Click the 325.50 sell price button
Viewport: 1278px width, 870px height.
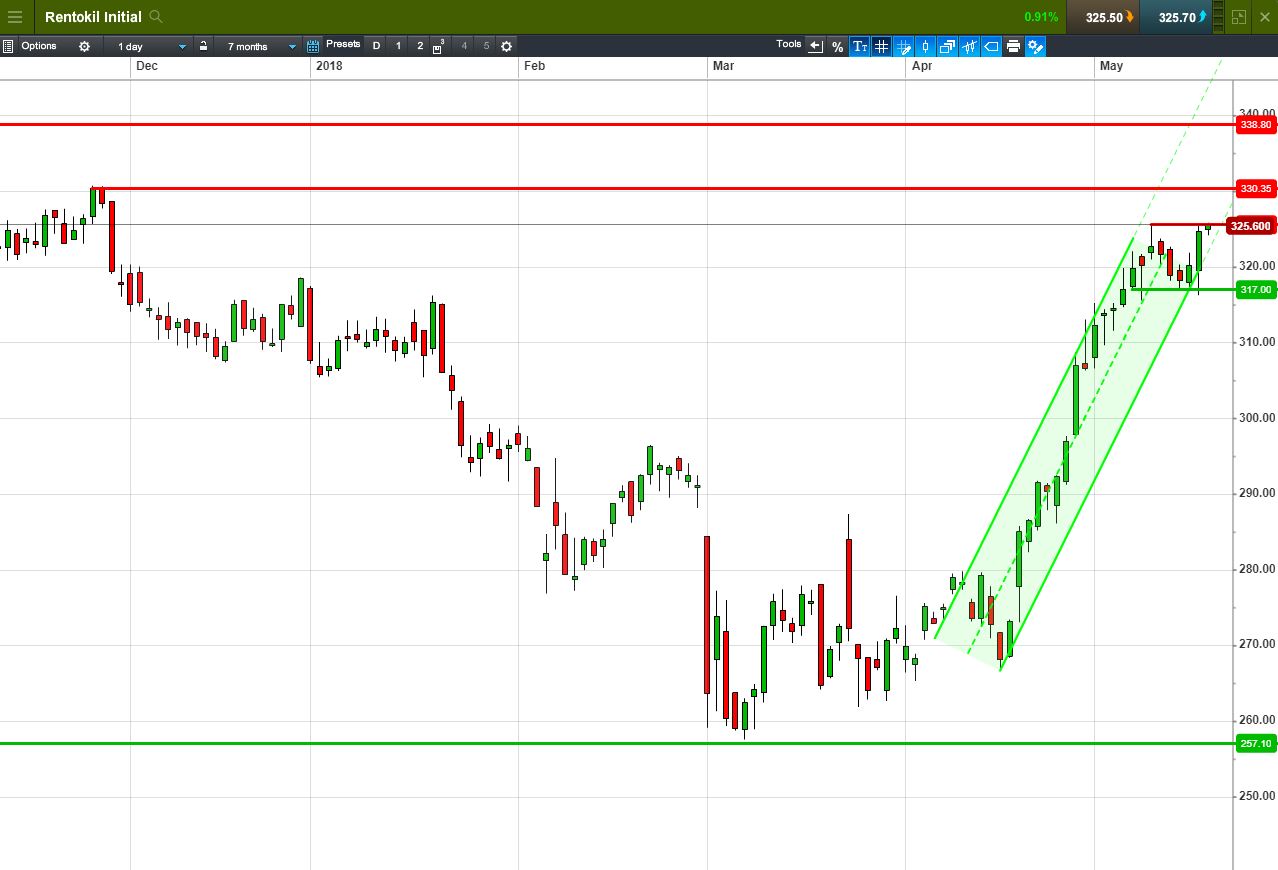[1102, 17]
